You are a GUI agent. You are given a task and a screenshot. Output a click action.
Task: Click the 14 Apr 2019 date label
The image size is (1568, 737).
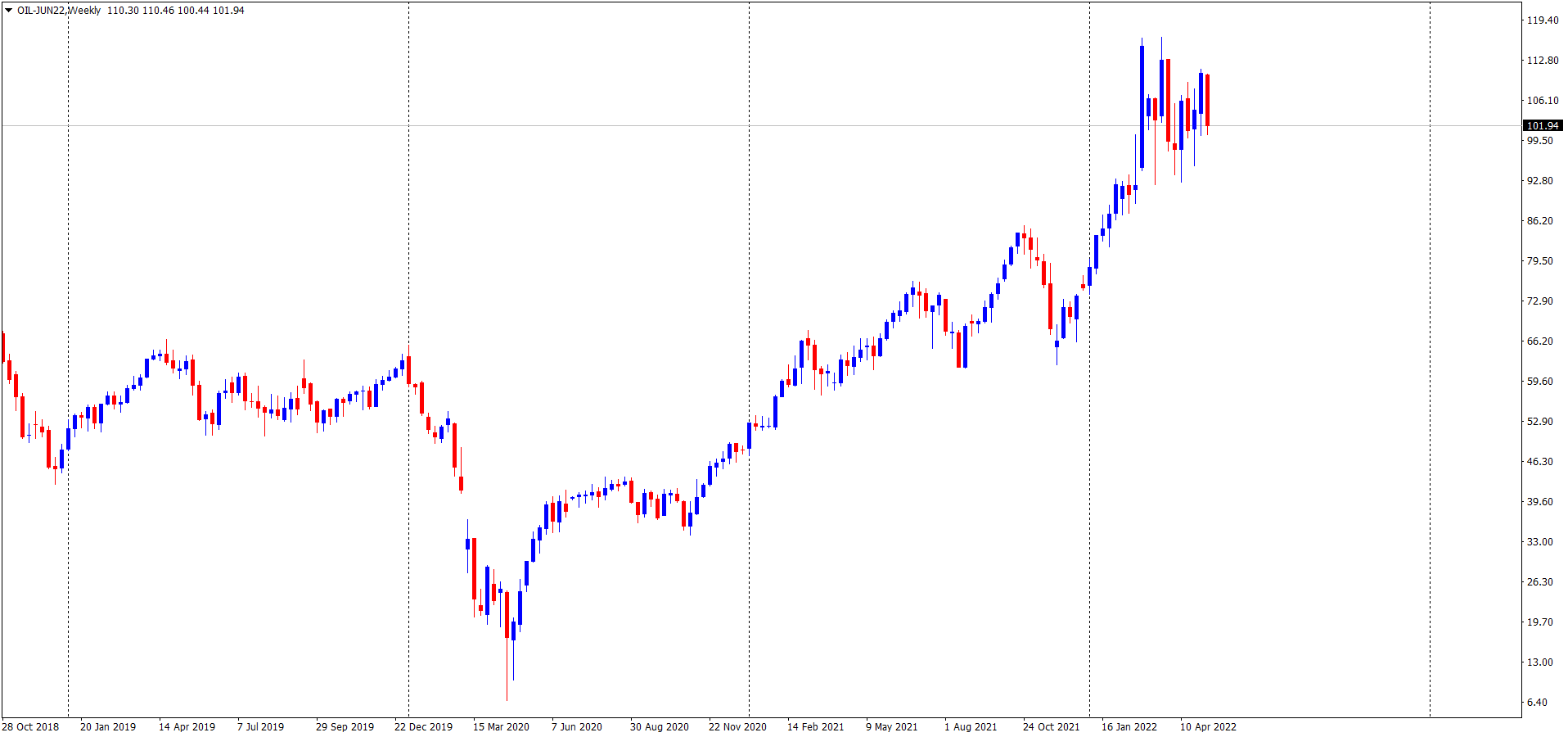point(187,727)
